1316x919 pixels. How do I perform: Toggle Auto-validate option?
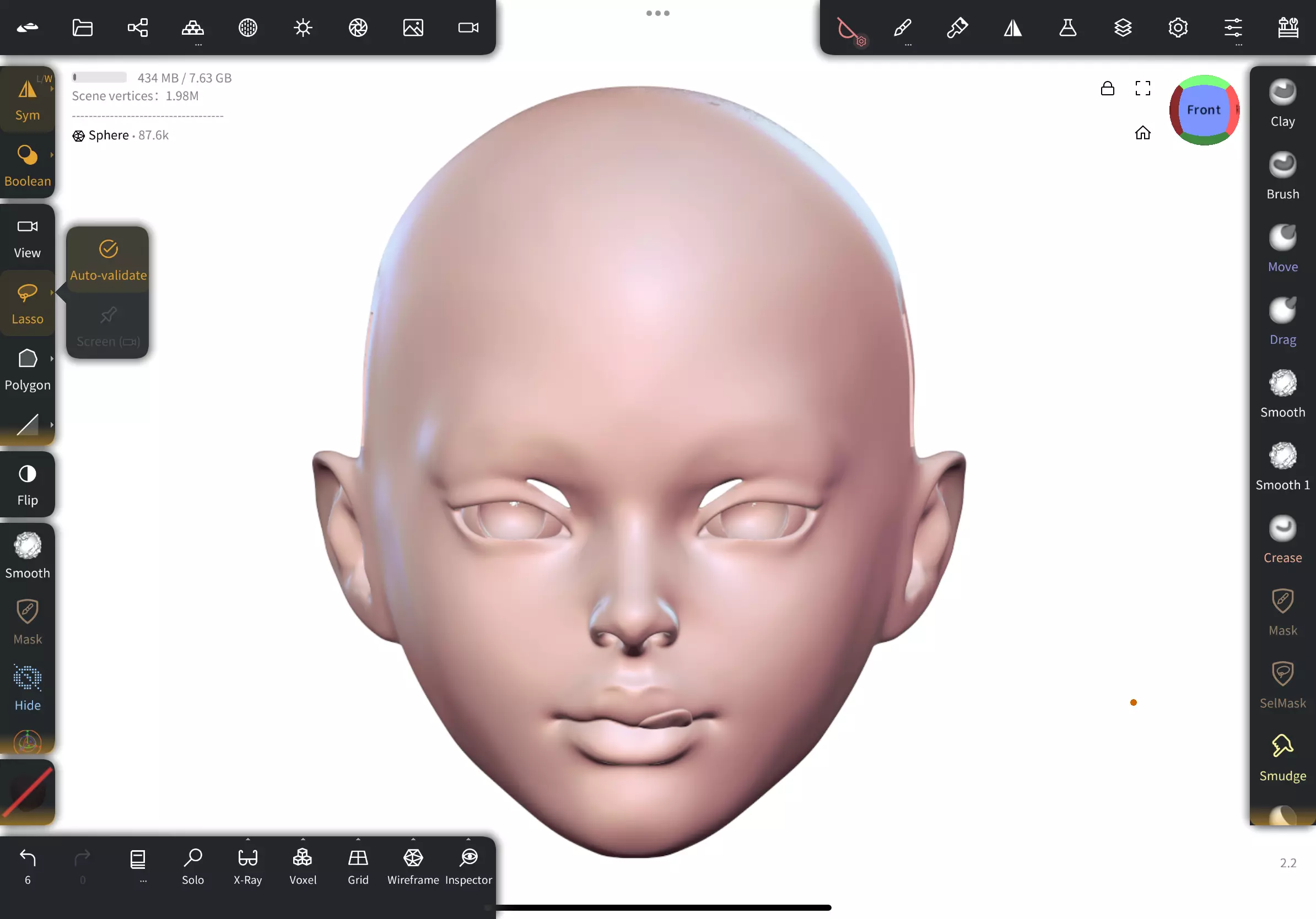pyautogui.click(x=108, y=260)
